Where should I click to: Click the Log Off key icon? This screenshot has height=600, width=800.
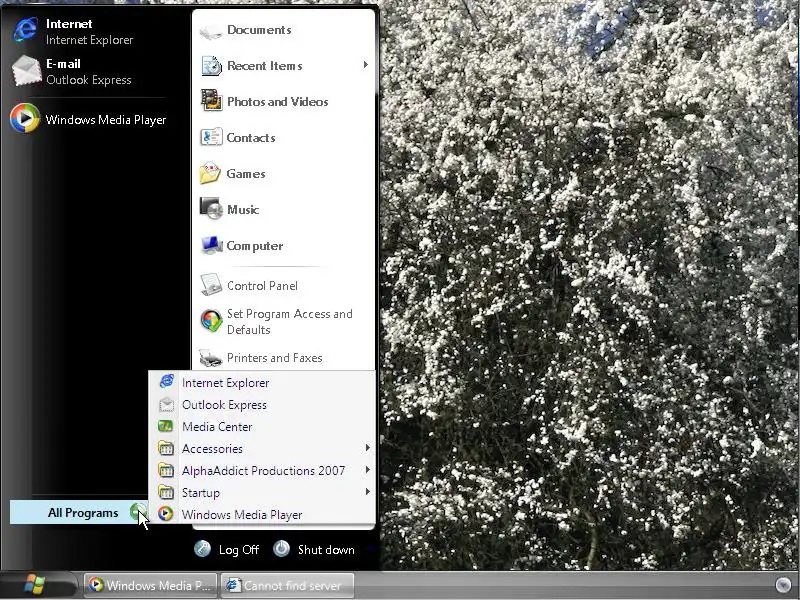pyautogui.click(x=203, y=549)
